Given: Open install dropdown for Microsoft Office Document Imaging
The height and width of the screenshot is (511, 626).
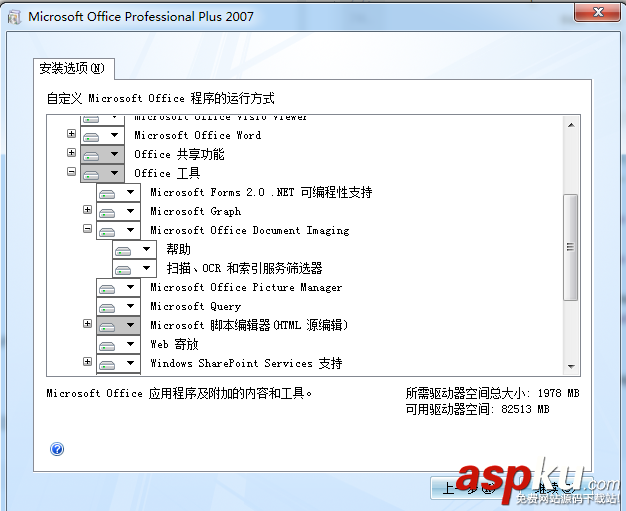Looking at the screenshot, I should coord(118,230).
